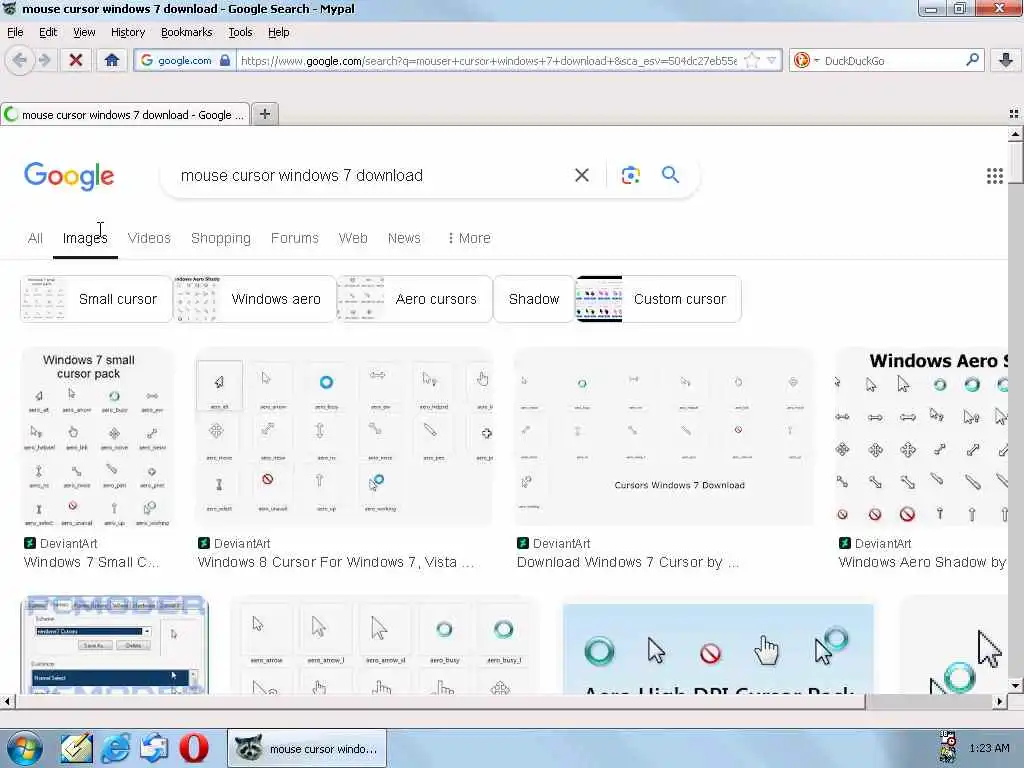This screenshot has height=768, width=1024.
Task: Launch Internet Explorer from taskbar
Action: [x=116, y=748]
